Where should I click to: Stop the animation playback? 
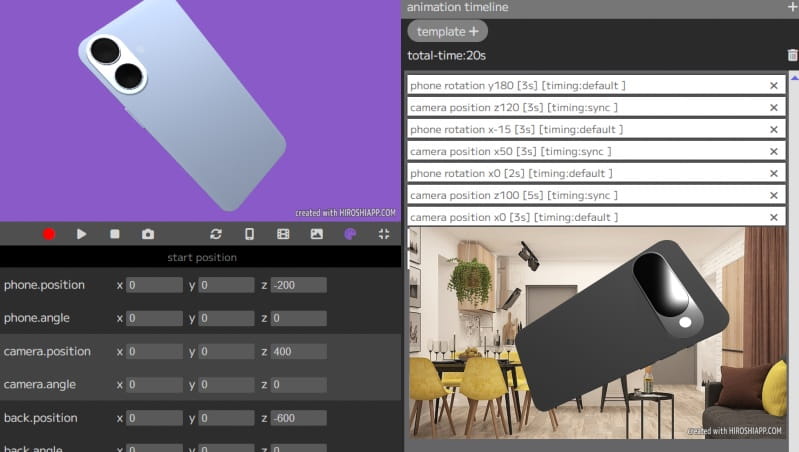[x=115, y=234]
